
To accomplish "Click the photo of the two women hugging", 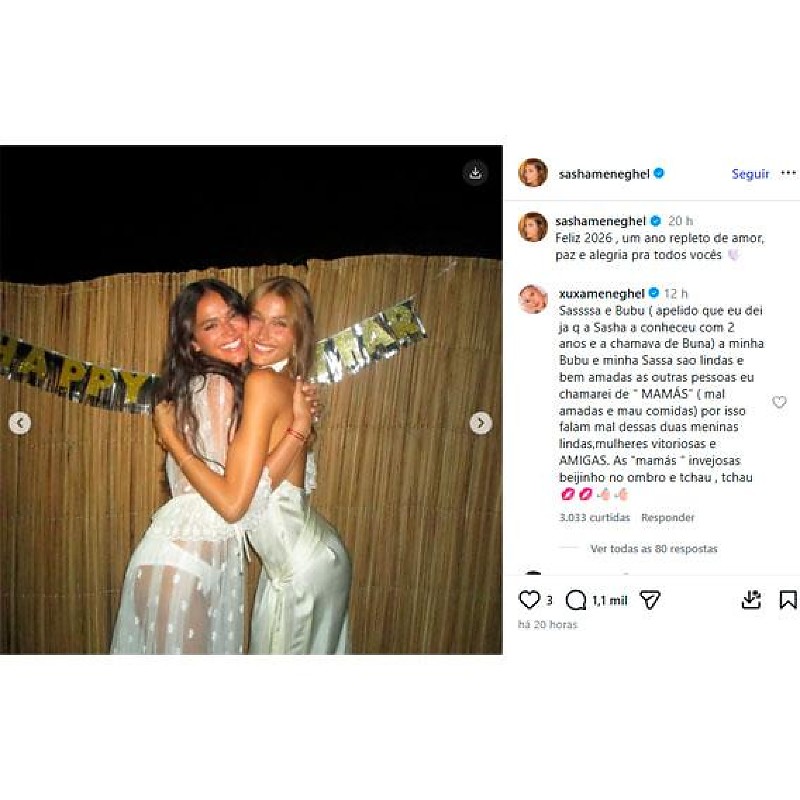I will [x=250, y=450].
